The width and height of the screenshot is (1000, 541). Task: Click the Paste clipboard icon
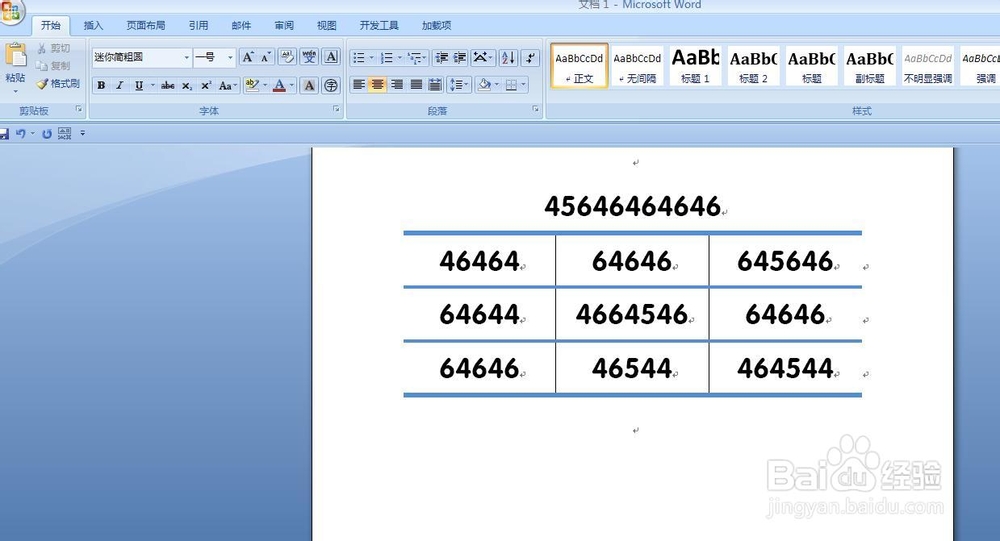pos(15,56)
